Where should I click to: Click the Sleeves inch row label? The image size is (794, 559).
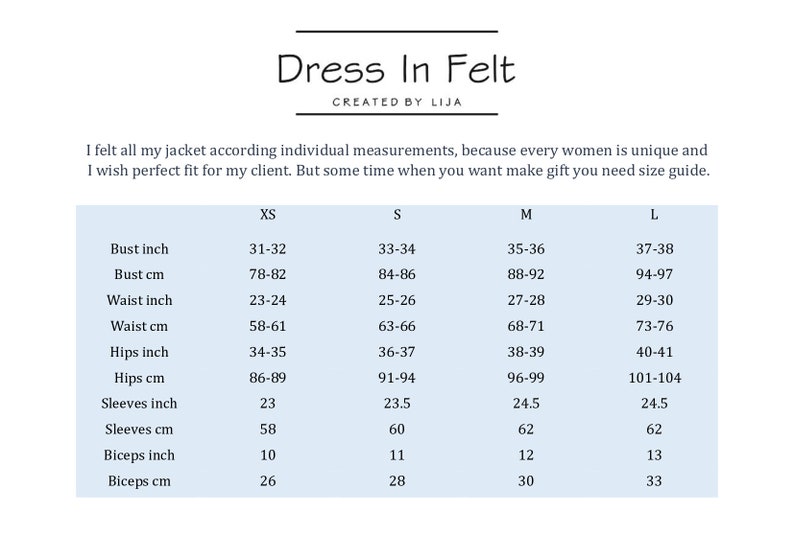click(139, 404)
